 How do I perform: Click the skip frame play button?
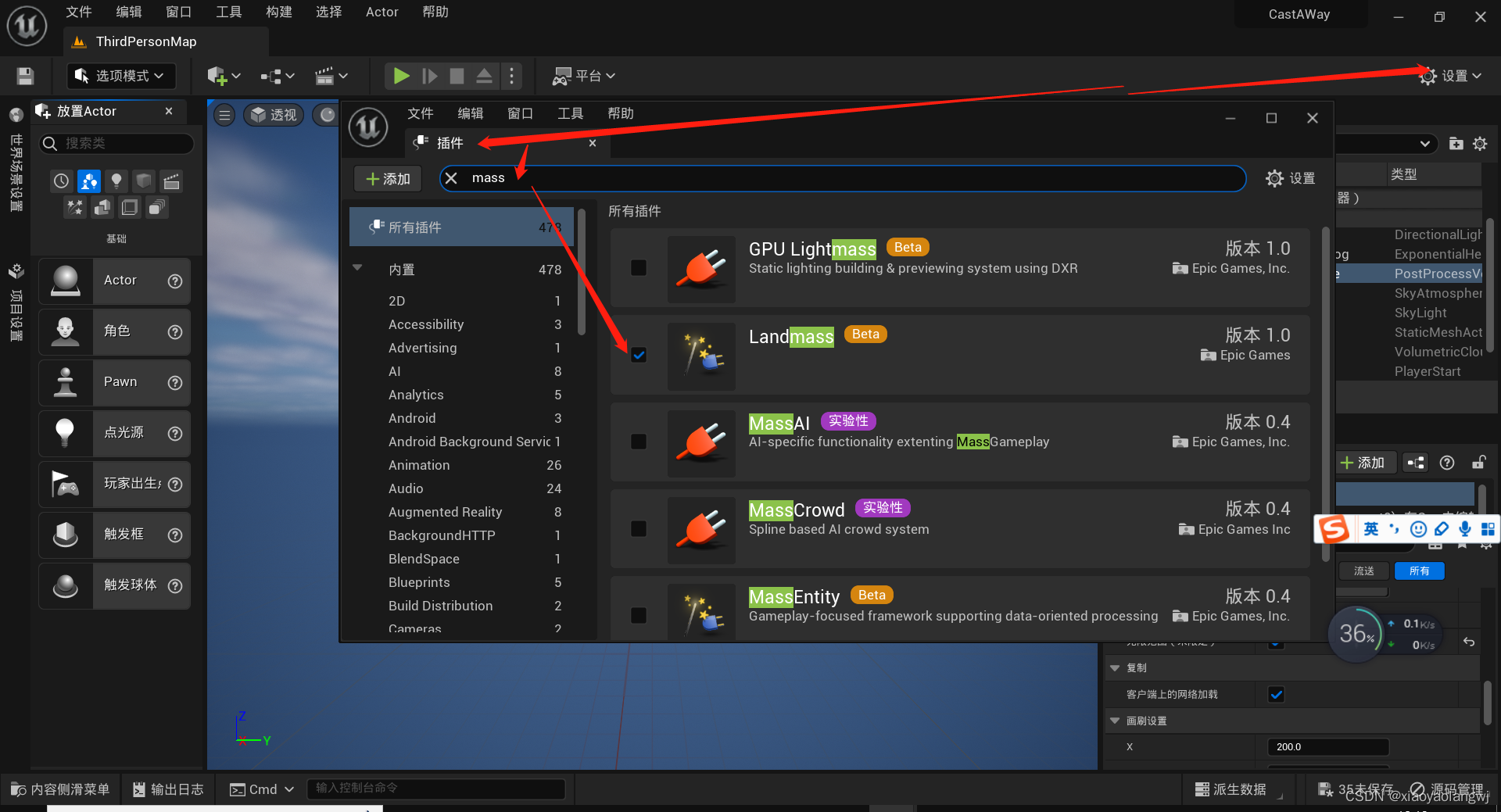429,76
